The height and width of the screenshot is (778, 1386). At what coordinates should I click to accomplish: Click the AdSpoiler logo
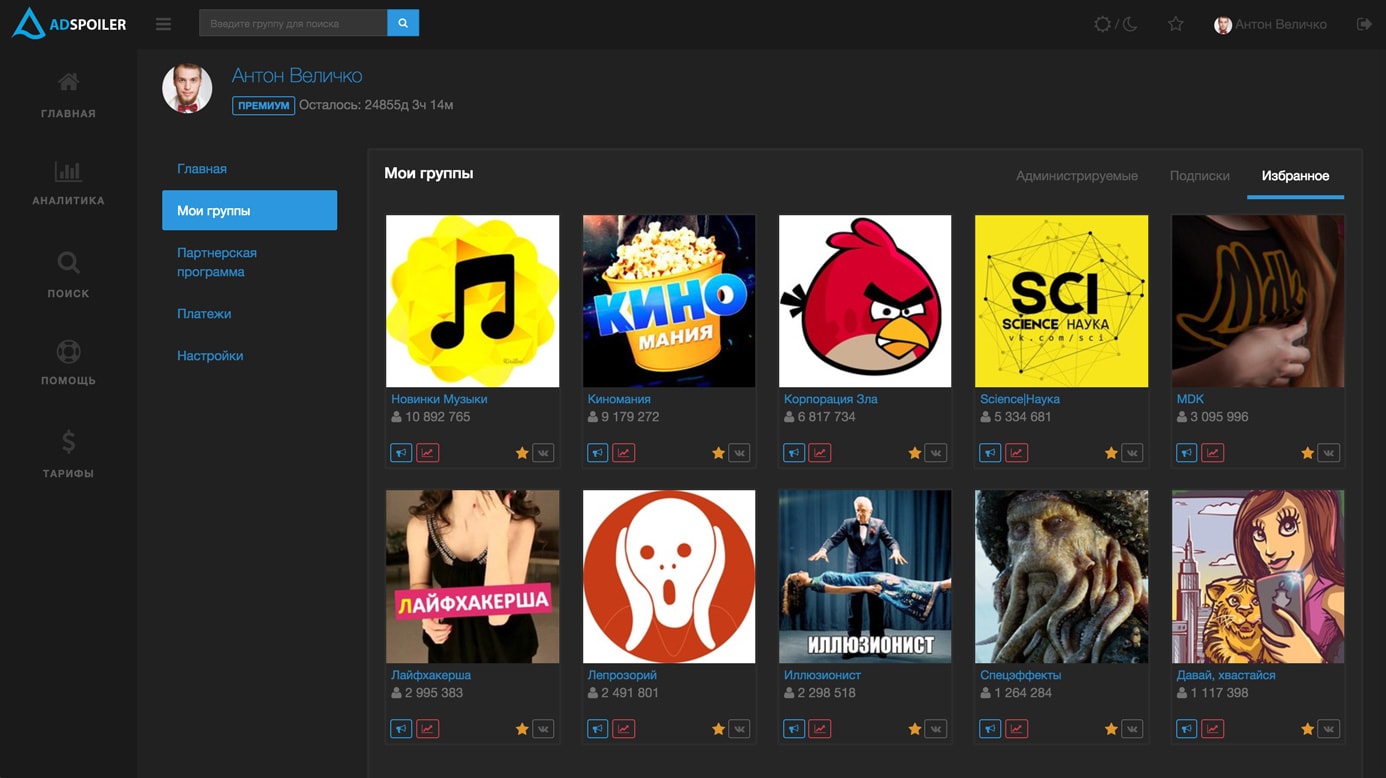tap(69, 24)
